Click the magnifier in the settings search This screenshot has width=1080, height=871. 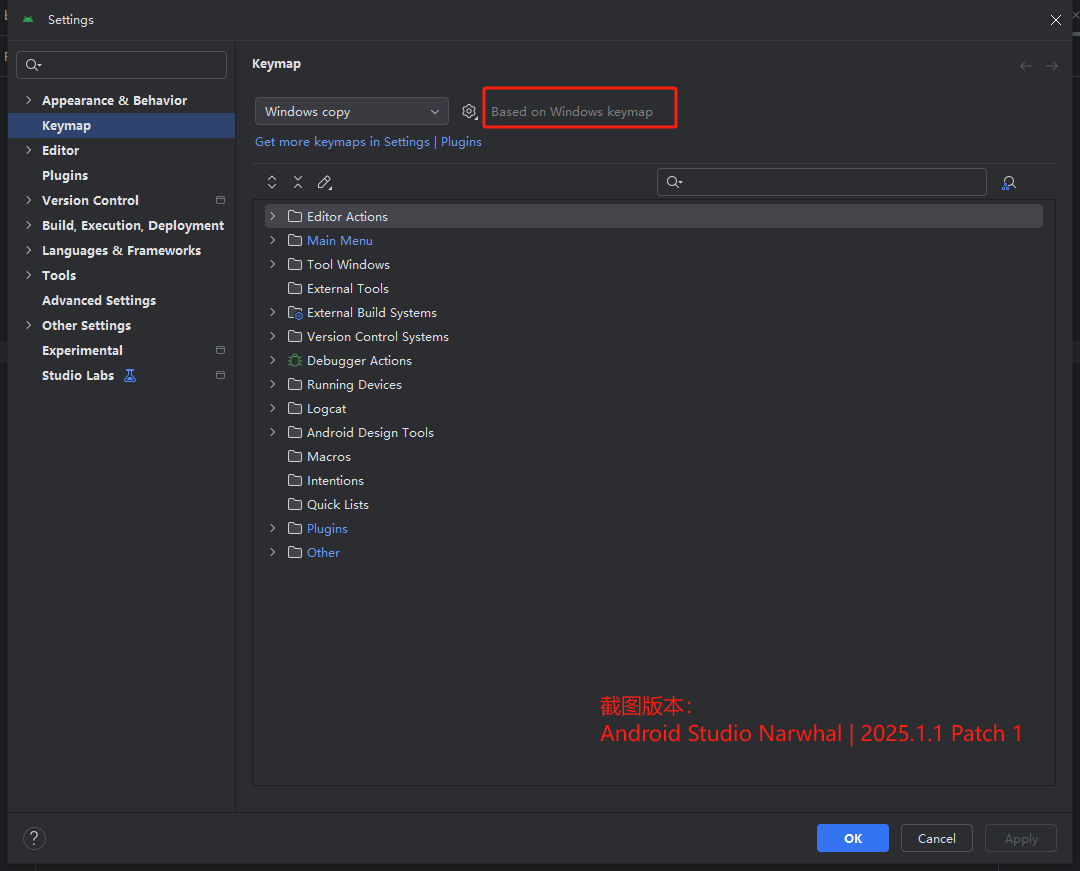point(33,65)
